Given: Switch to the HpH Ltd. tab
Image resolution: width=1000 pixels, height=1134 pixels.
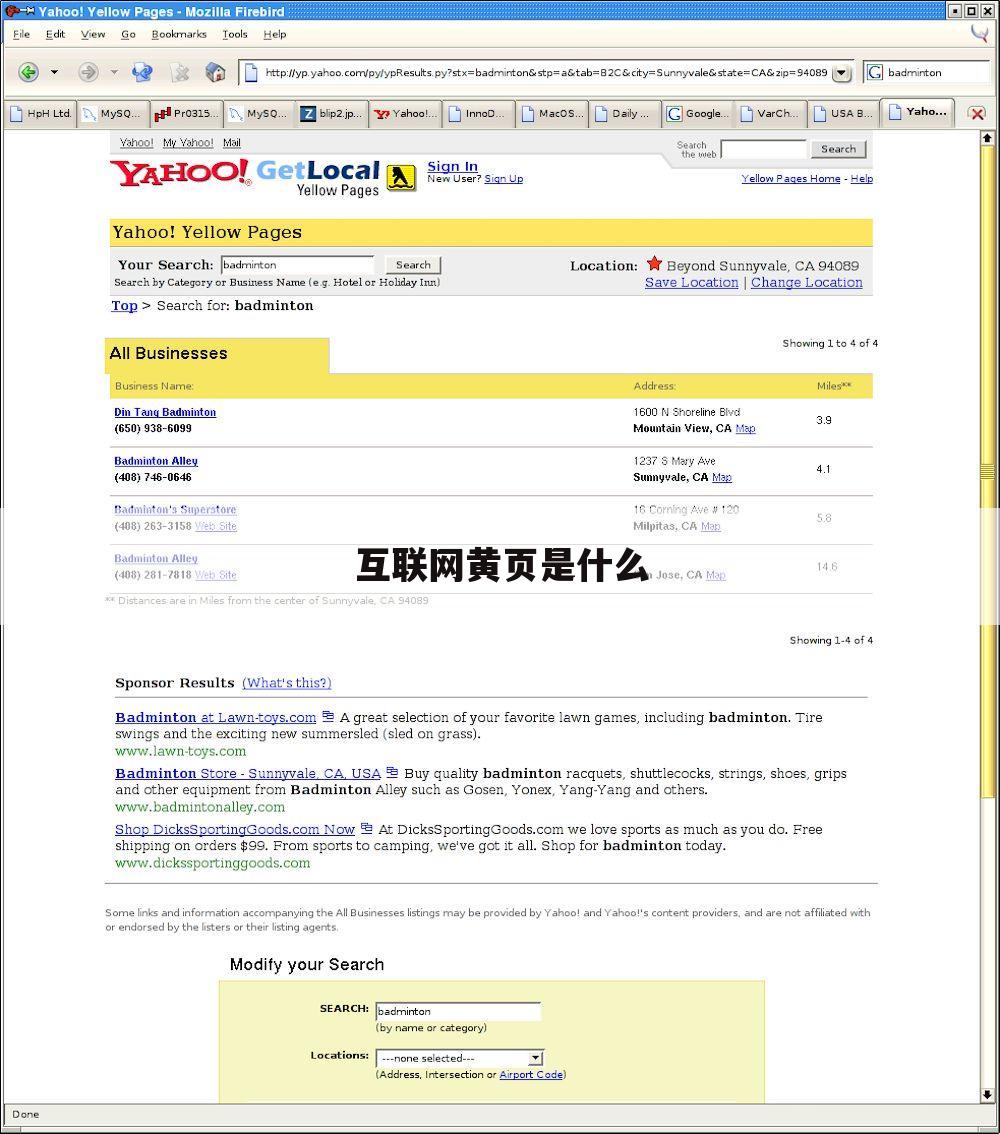Looking at the screenshot, I should [x=40, y=114].
